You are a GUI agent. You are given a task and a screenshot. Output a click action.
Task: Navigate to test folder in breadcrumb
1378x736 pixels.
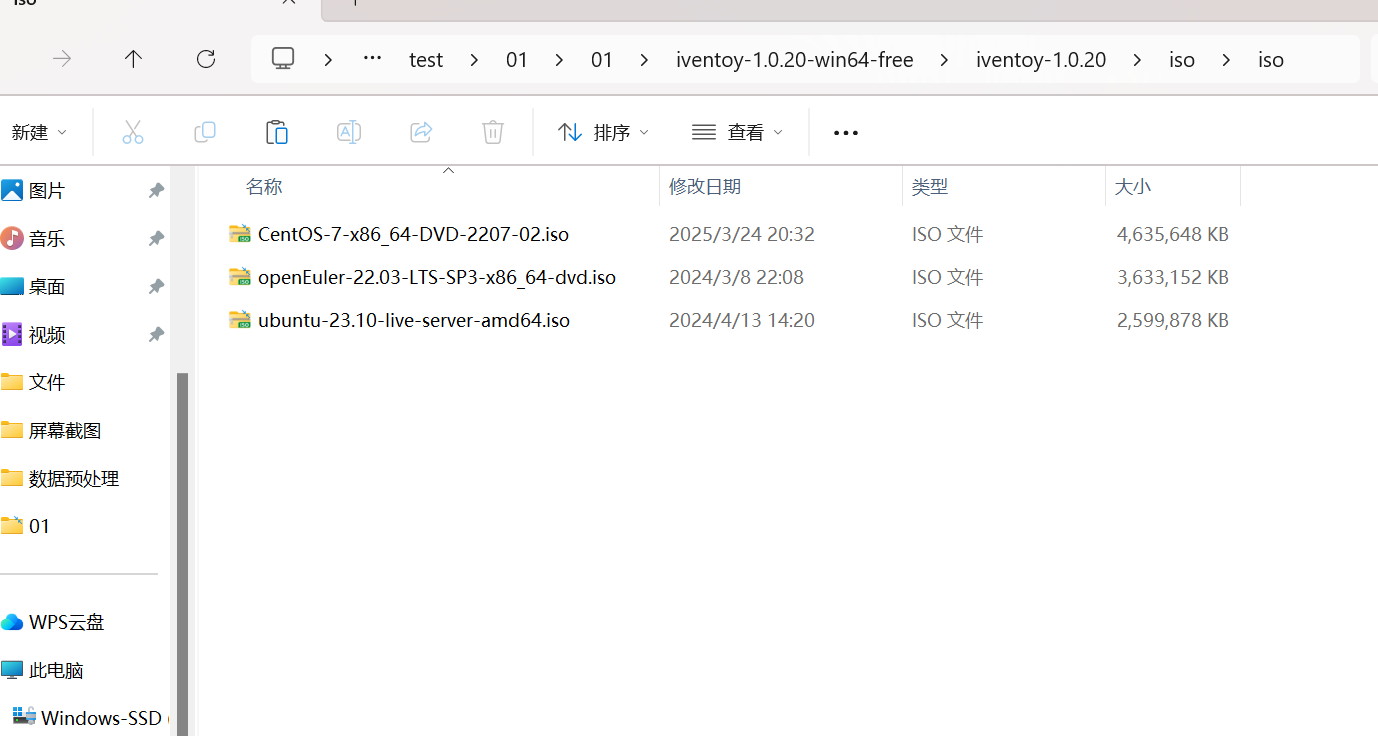pos(426,60)
